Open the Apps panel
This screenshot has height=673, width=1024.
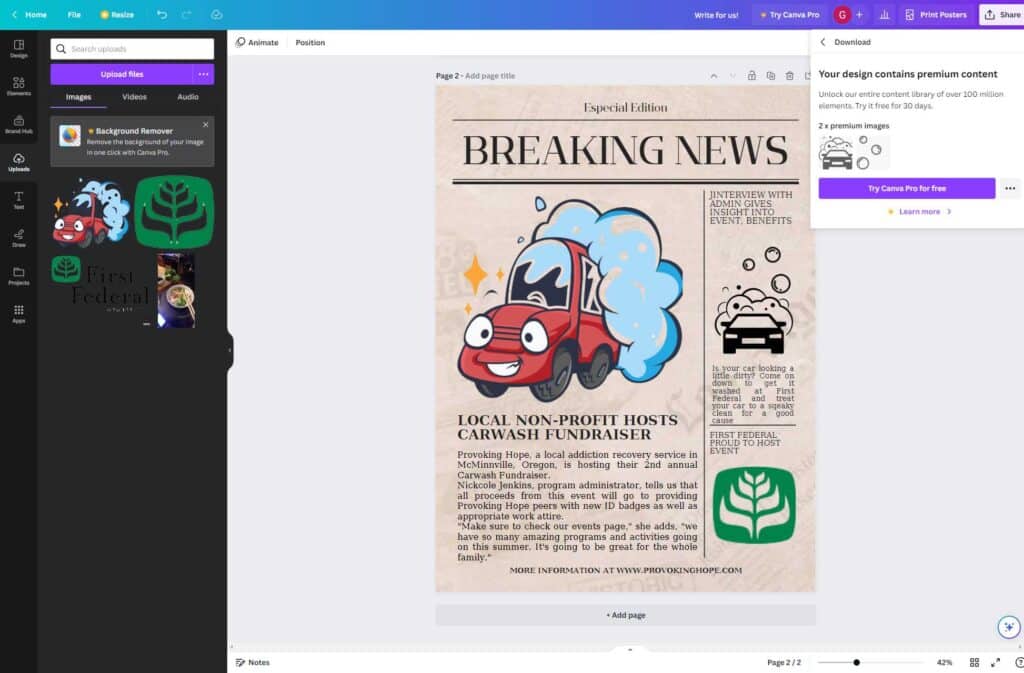click(x=18, y=313)
